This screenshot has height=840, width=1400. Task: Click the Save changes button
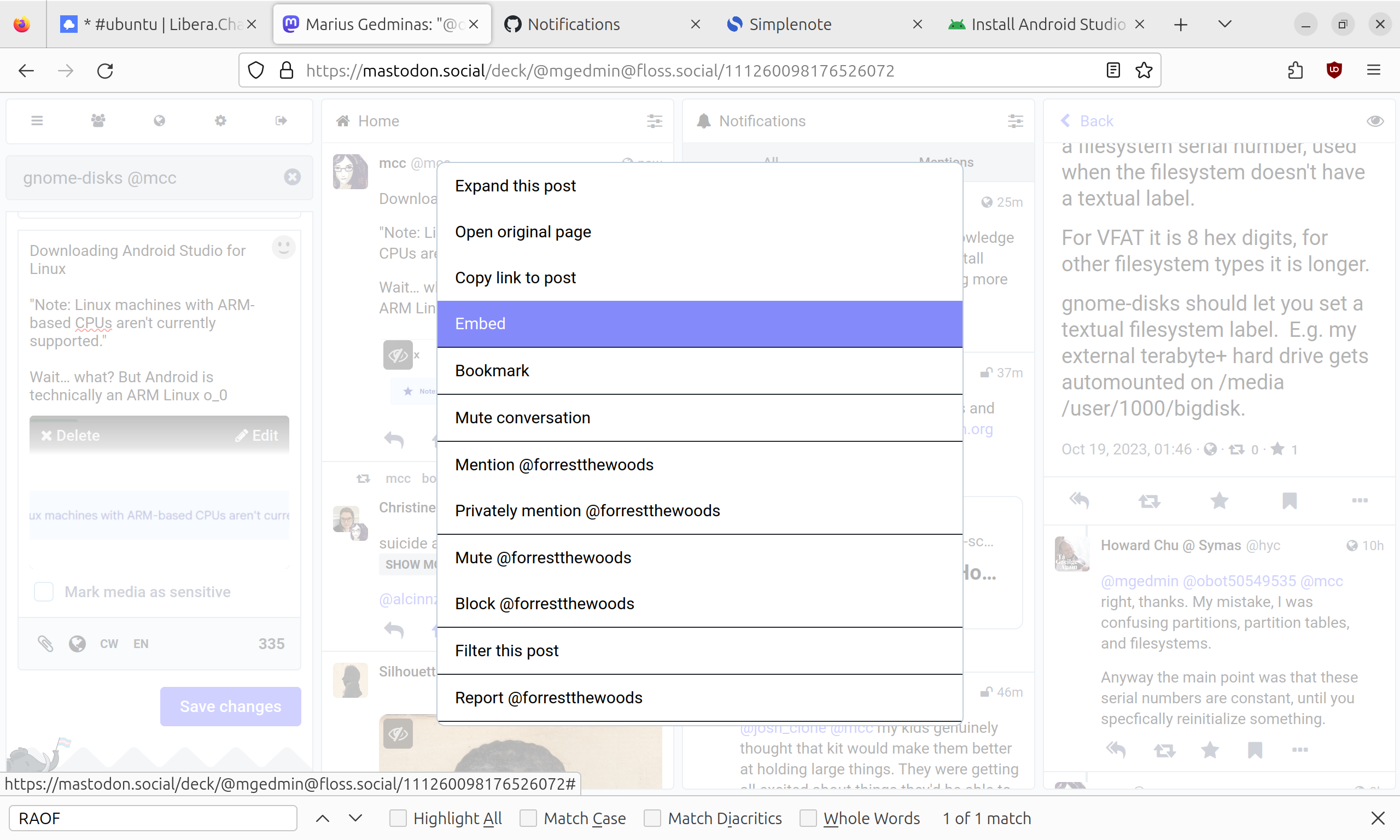click(230, 706)
